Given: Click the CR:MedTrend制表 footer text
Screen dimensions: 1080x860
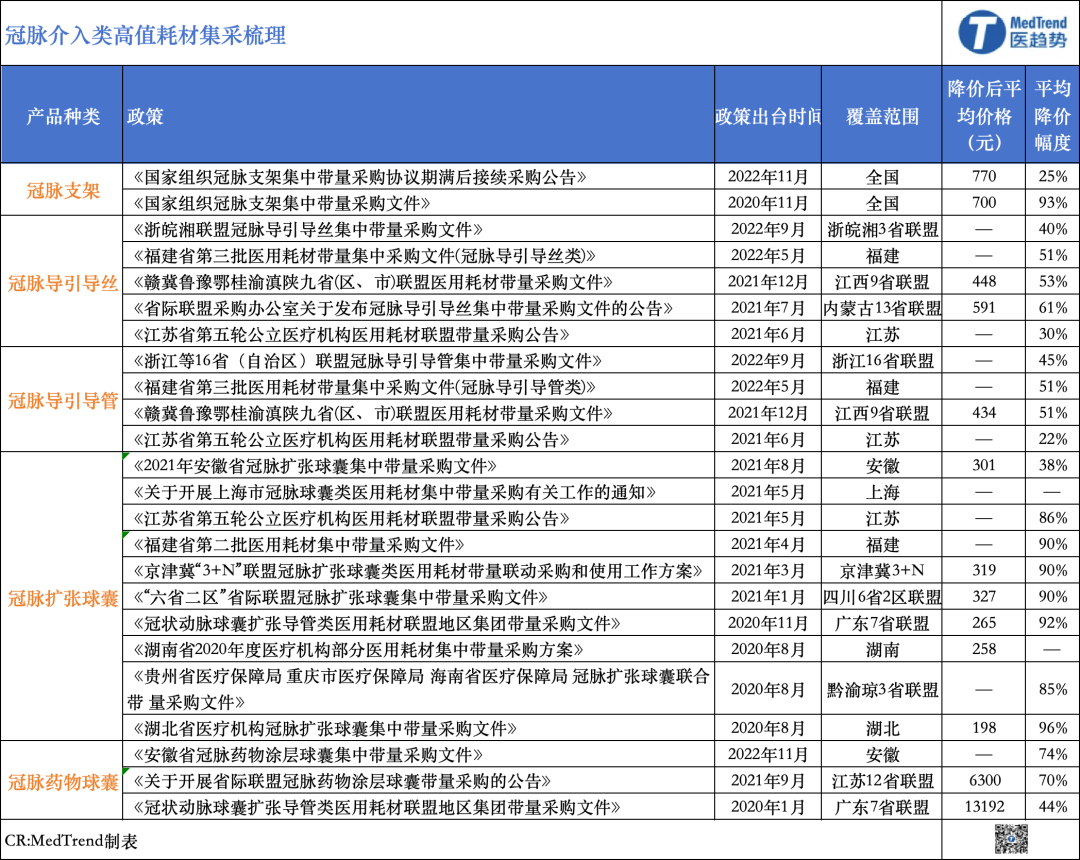Looking at the screenshot, I should (x=70, y=840).
